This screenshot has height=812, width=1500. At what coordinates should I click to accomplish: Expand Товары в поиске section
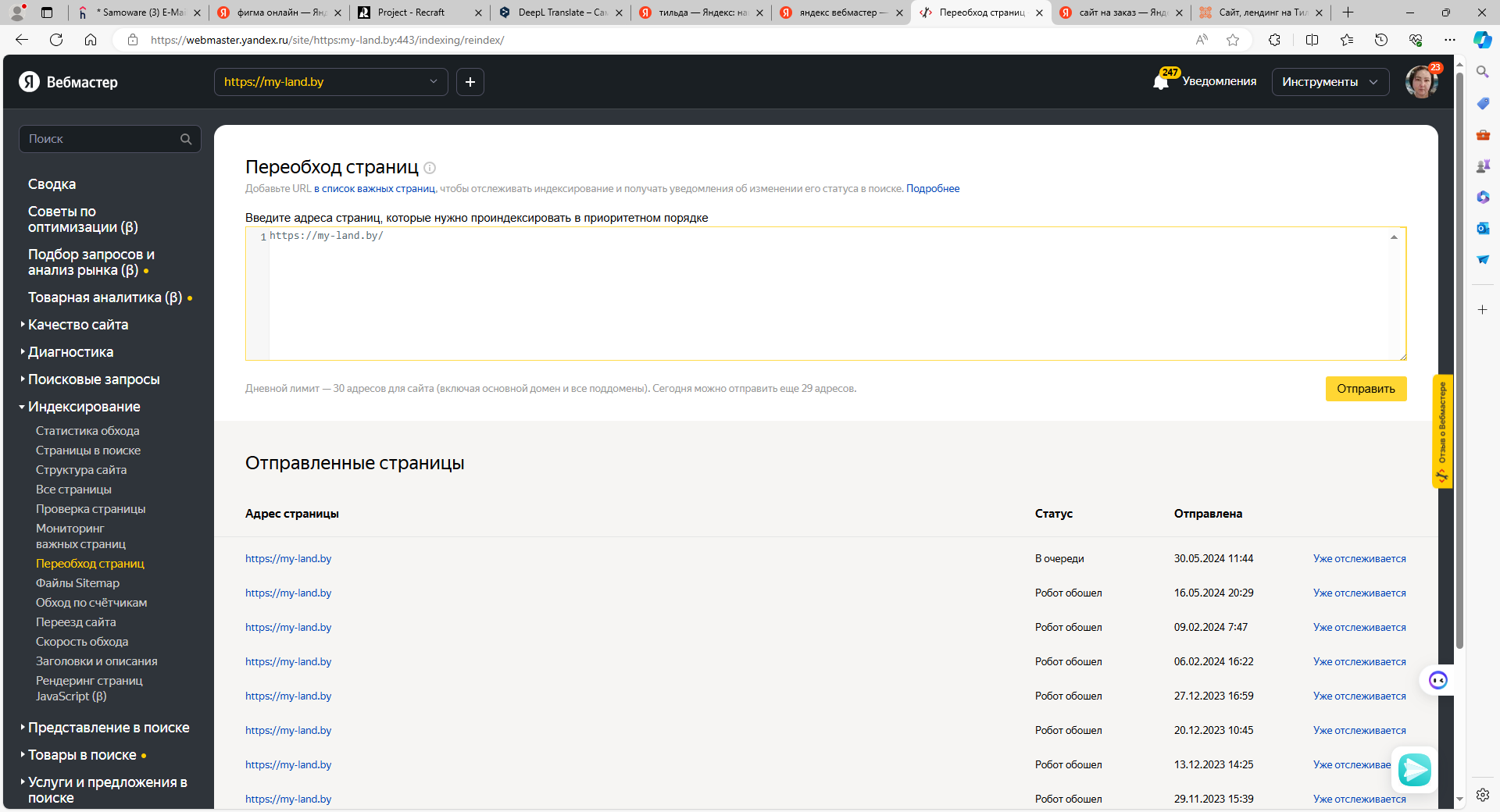(82, 755)
